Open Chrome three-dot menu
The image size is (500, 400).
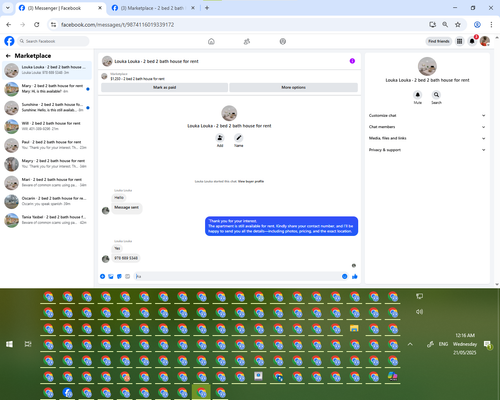tap(491, 25)
